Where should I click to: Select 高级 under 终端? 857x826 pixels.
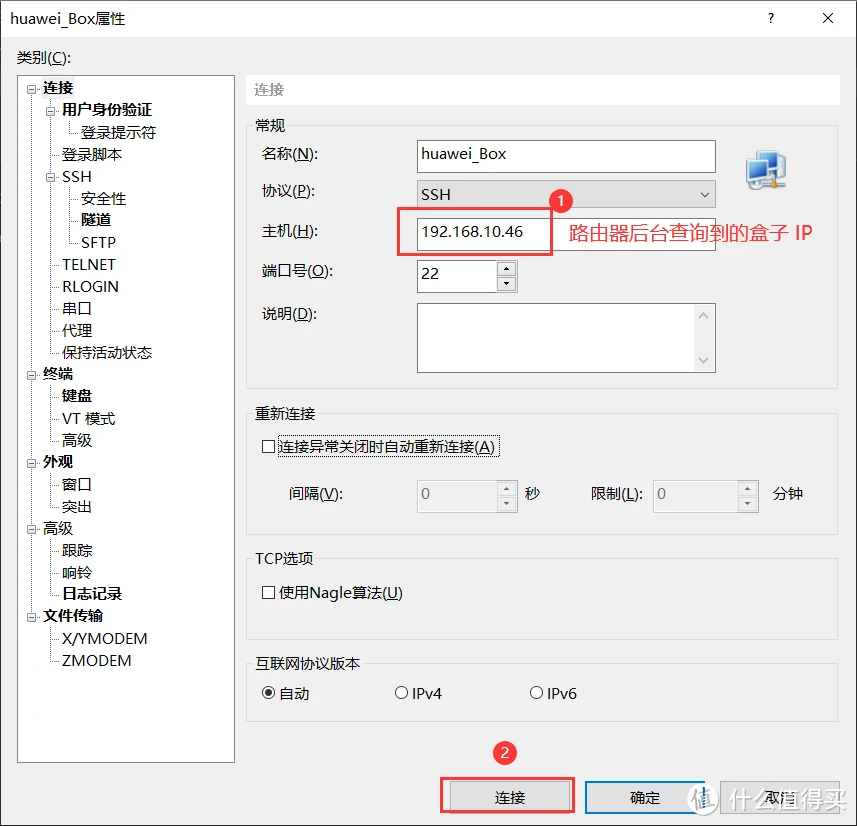click(77, 440)
